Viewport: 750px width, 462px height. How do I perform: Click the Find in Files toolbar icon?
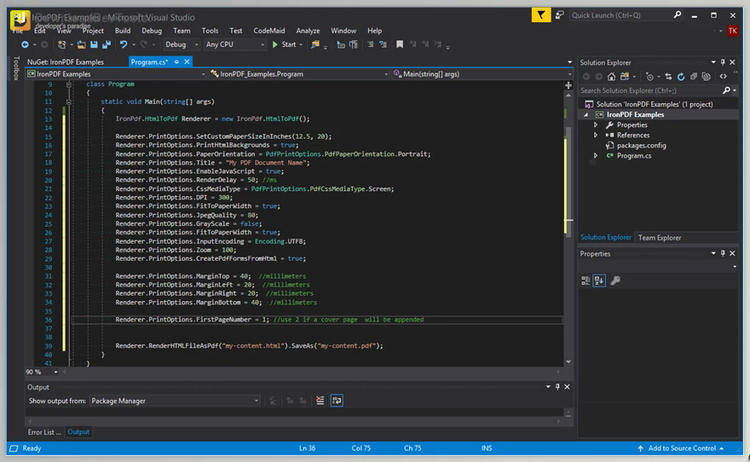coord(315,44)
